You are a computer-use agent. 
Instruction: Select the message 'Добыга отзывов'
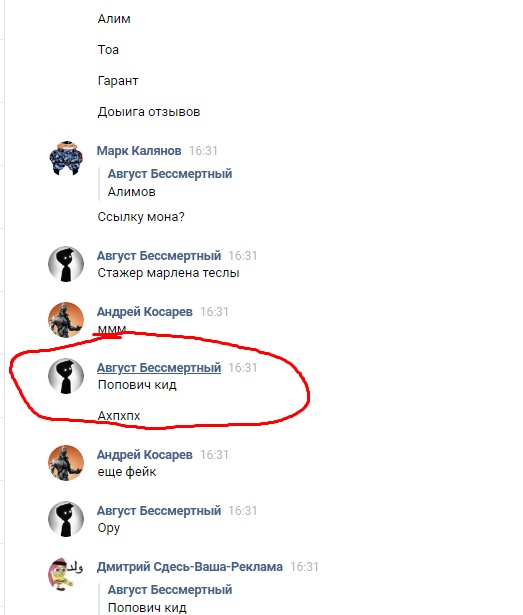tap(149, 112)
